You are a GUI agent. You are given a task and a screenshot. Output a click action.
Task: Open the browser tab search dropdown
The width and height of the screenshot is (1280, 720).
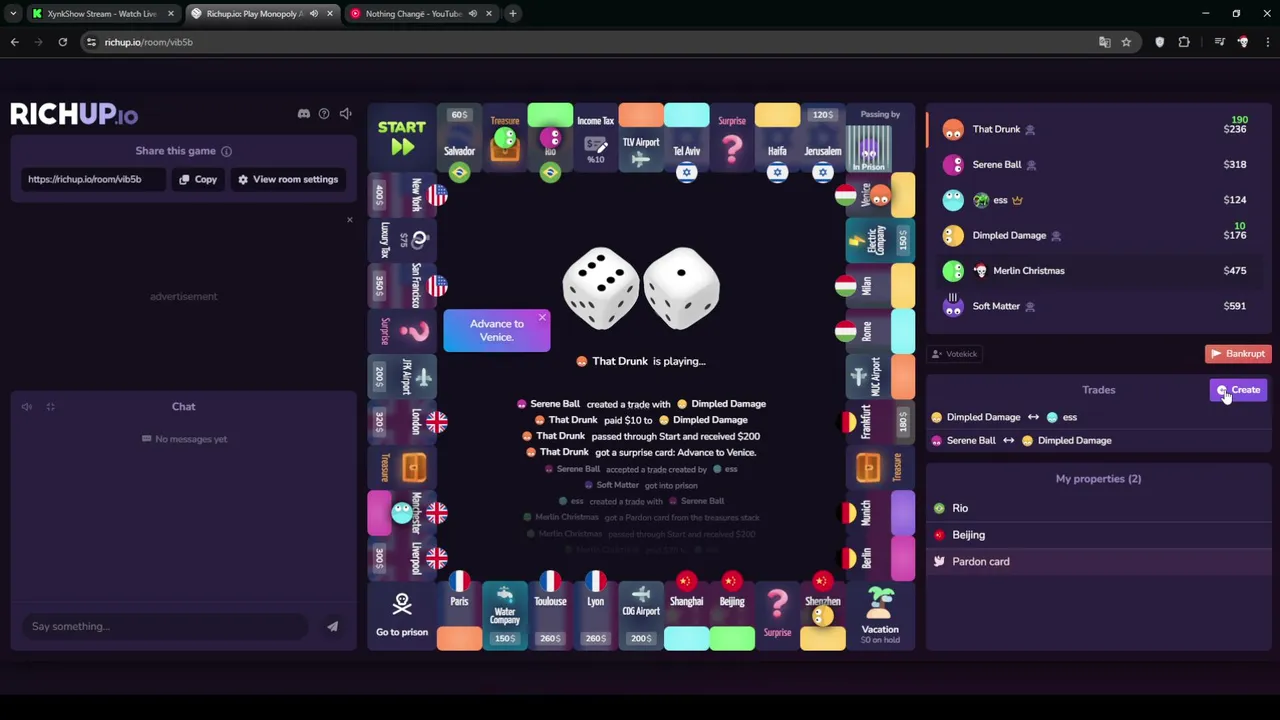click(13, 14)
